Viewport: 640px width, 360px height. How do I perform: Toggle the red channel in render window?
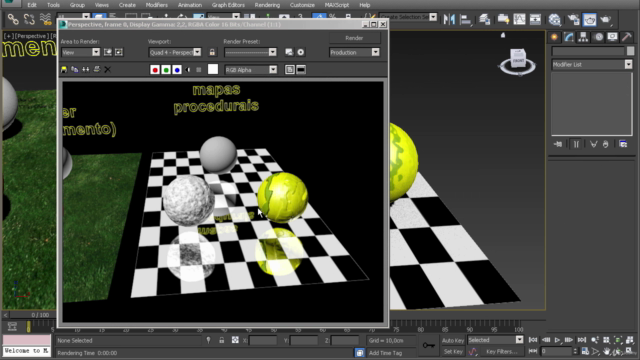(155, 70)
